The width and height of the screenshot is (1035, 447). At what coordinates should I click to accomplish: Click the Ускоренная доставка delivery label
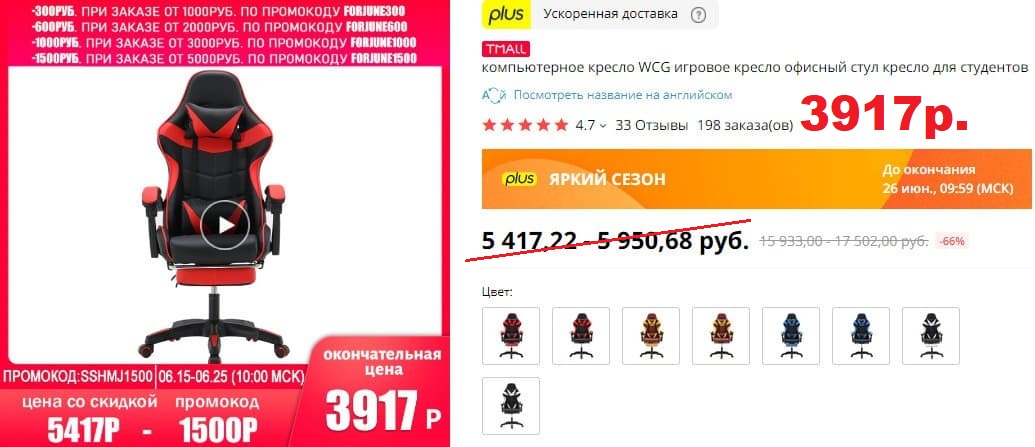610,14
